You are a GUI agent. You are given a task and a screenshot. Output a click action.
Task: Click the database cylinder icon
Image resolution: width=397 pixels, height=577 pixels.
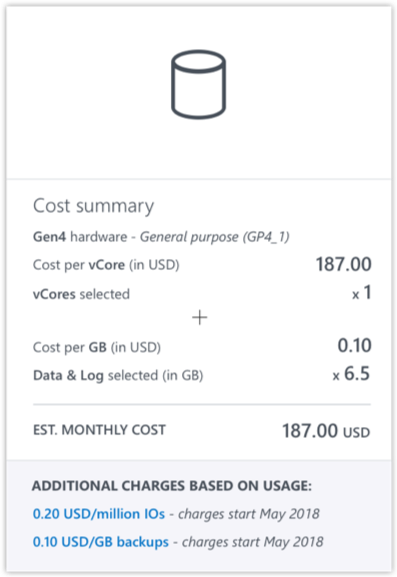[198, 85]
